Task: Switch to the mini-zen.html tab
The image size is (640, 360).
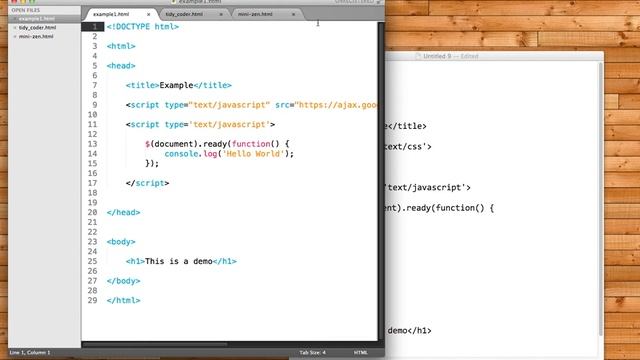Action: click(255, 14)
